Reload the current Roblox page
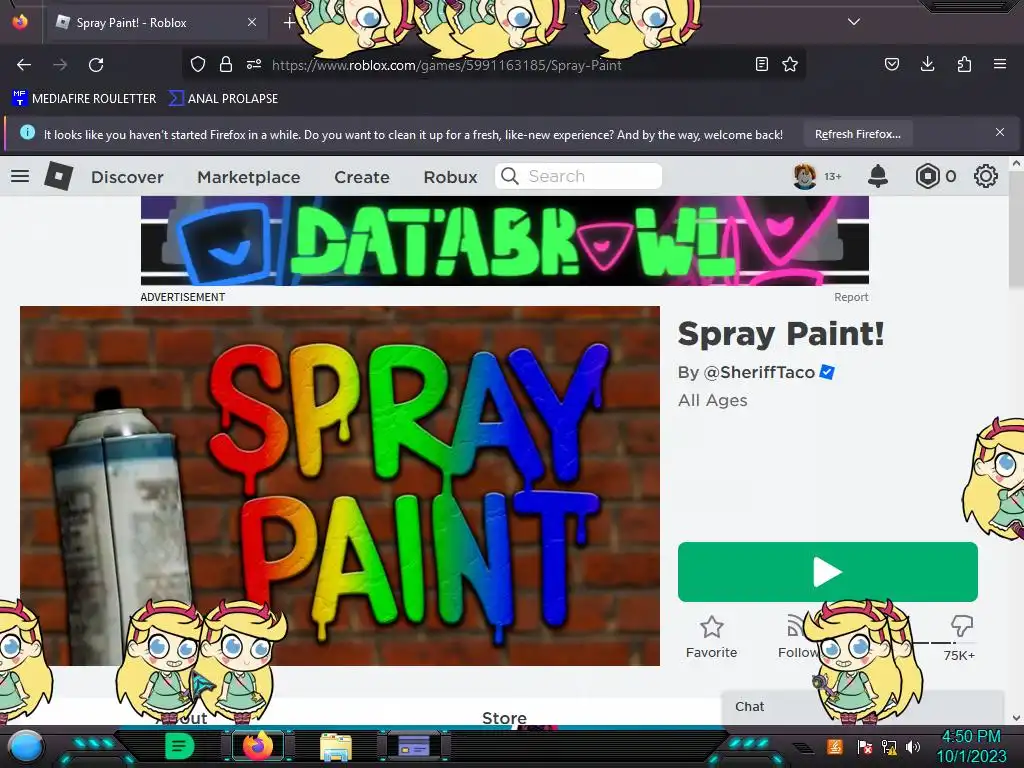The height and width of the screenshot is (768, 1024). click(x=96, y=65)
